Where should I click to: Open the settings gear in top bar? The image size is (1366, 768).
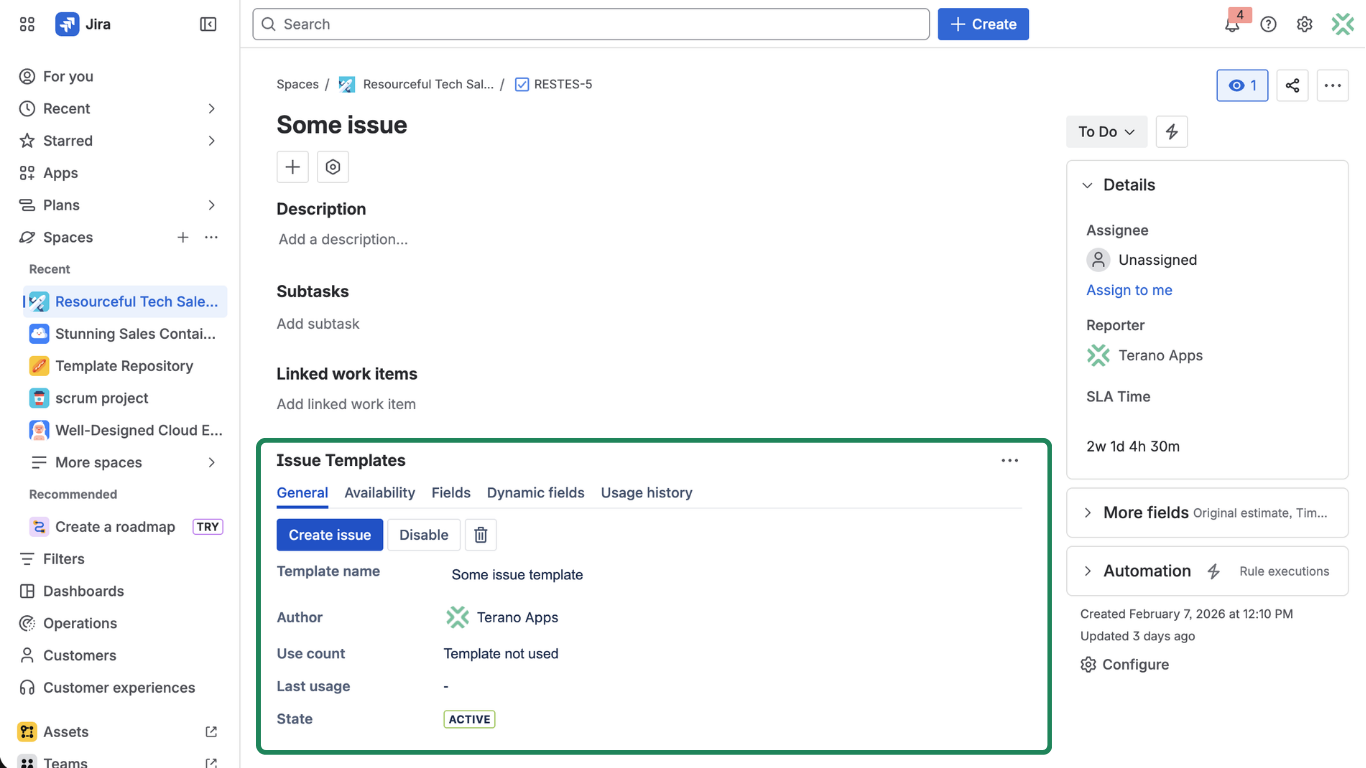point(1304,25)
